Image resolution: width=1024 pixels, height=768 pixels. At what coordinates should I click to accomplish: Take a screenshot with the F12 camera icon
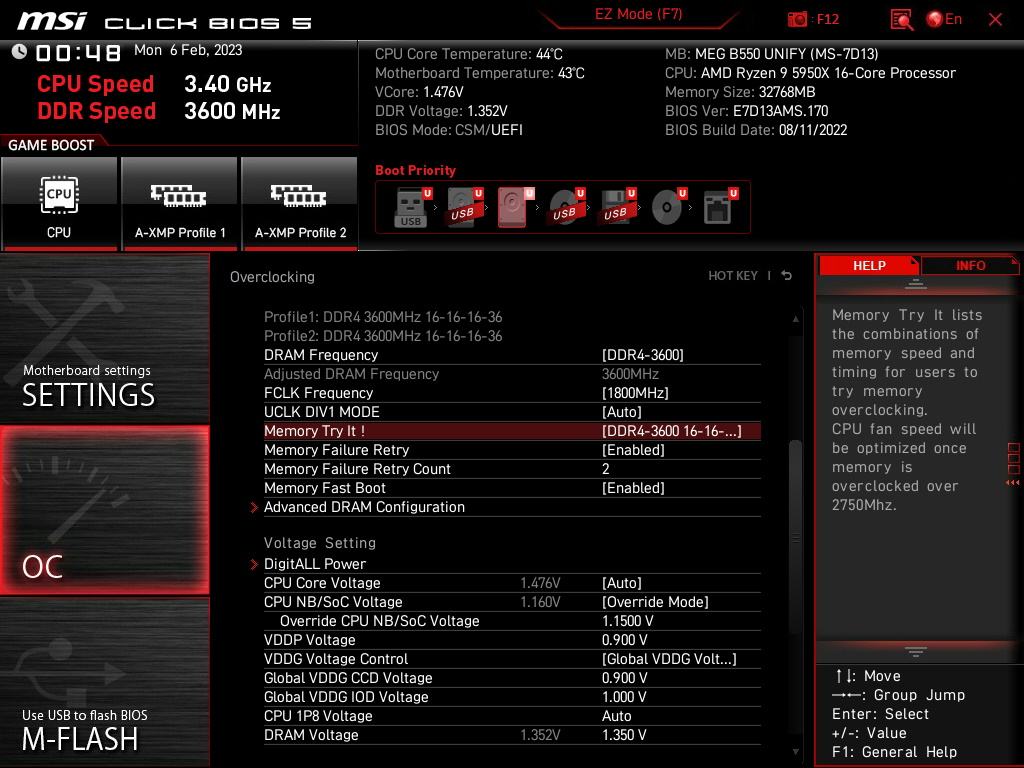(x=797, y=19)
